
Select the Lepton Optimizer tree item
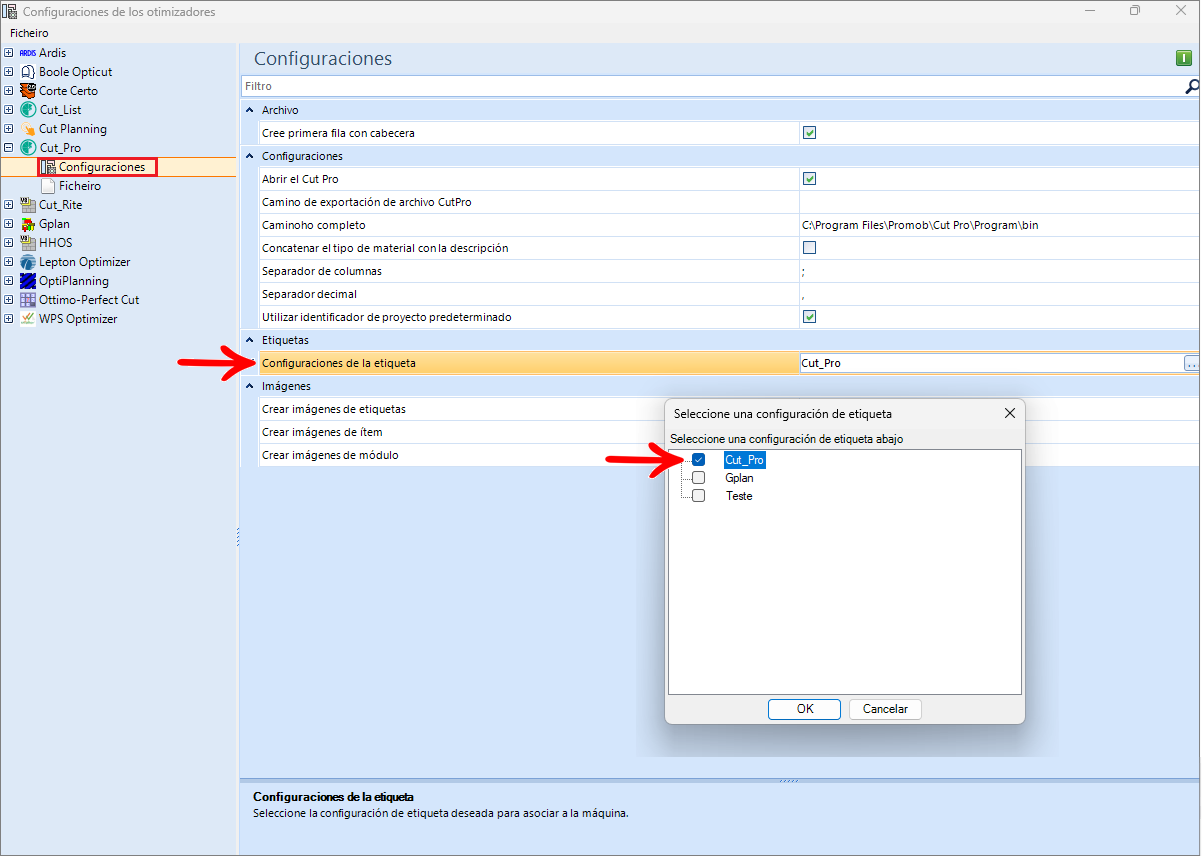tap(85, 262)
